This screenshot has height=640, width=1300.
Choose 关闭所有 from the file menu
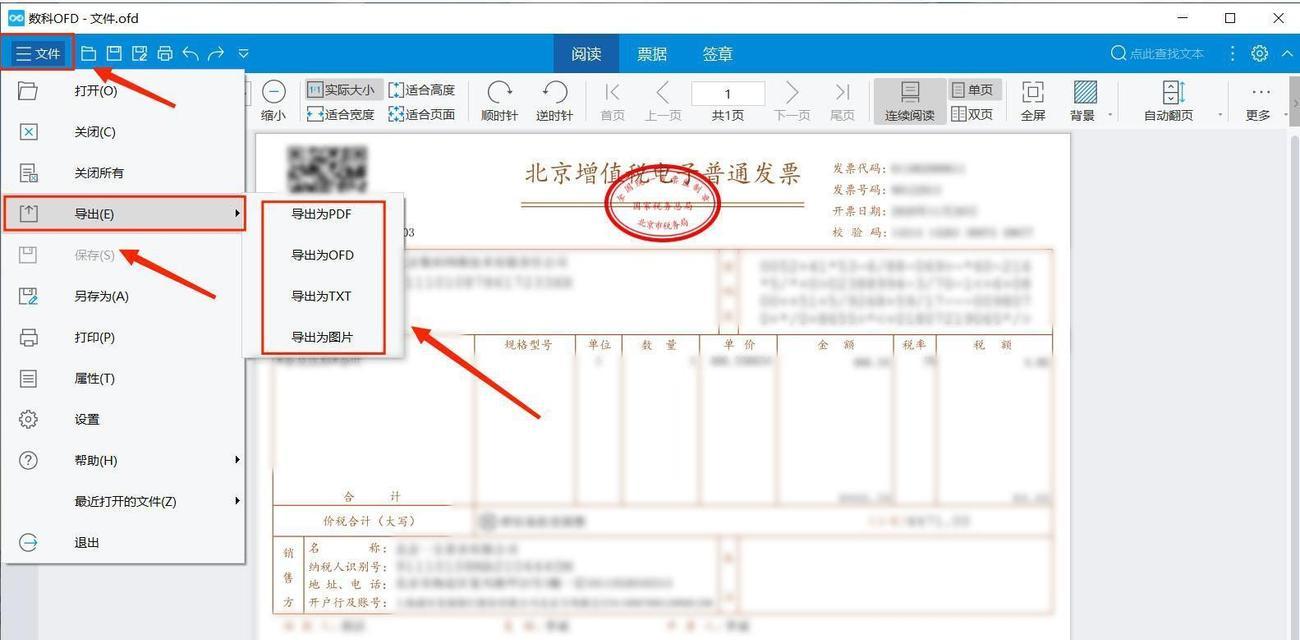click(x=124, y=173)
